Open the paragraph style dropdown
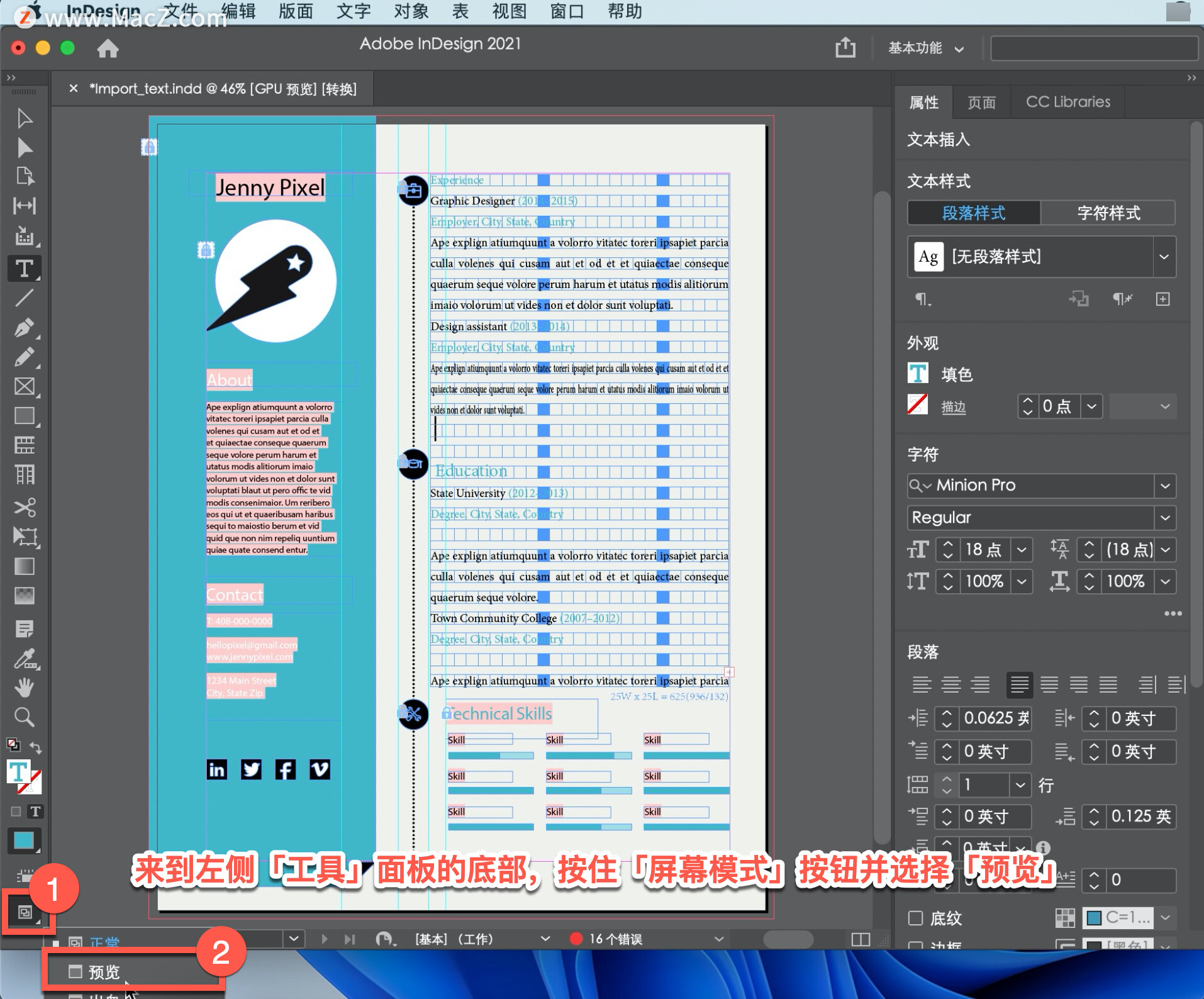This screenshot has height=999, width=1204. (x=1164, y=257)
